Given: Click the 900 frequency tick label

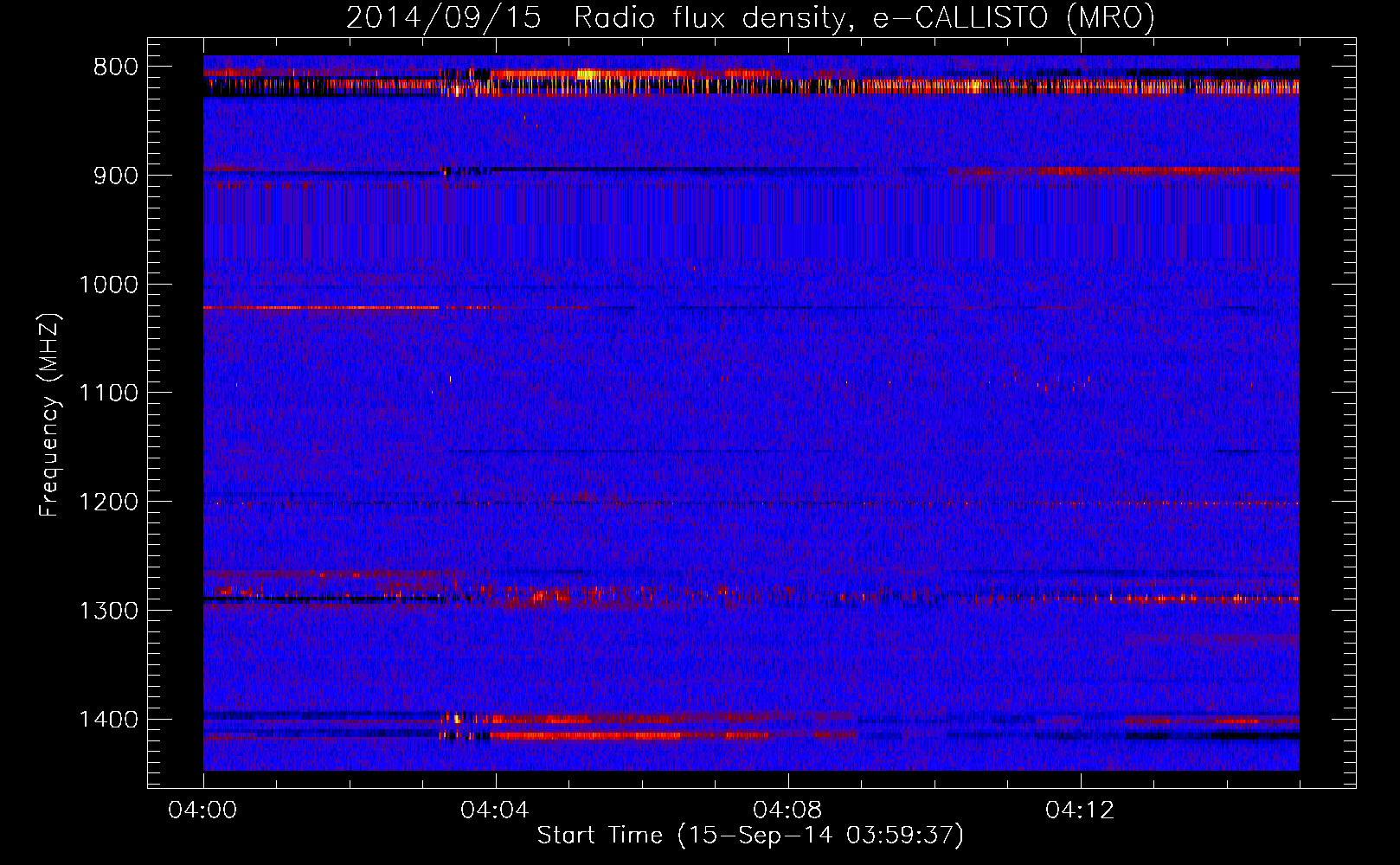Looking at the screenshot, I should [x=116, y=176].
